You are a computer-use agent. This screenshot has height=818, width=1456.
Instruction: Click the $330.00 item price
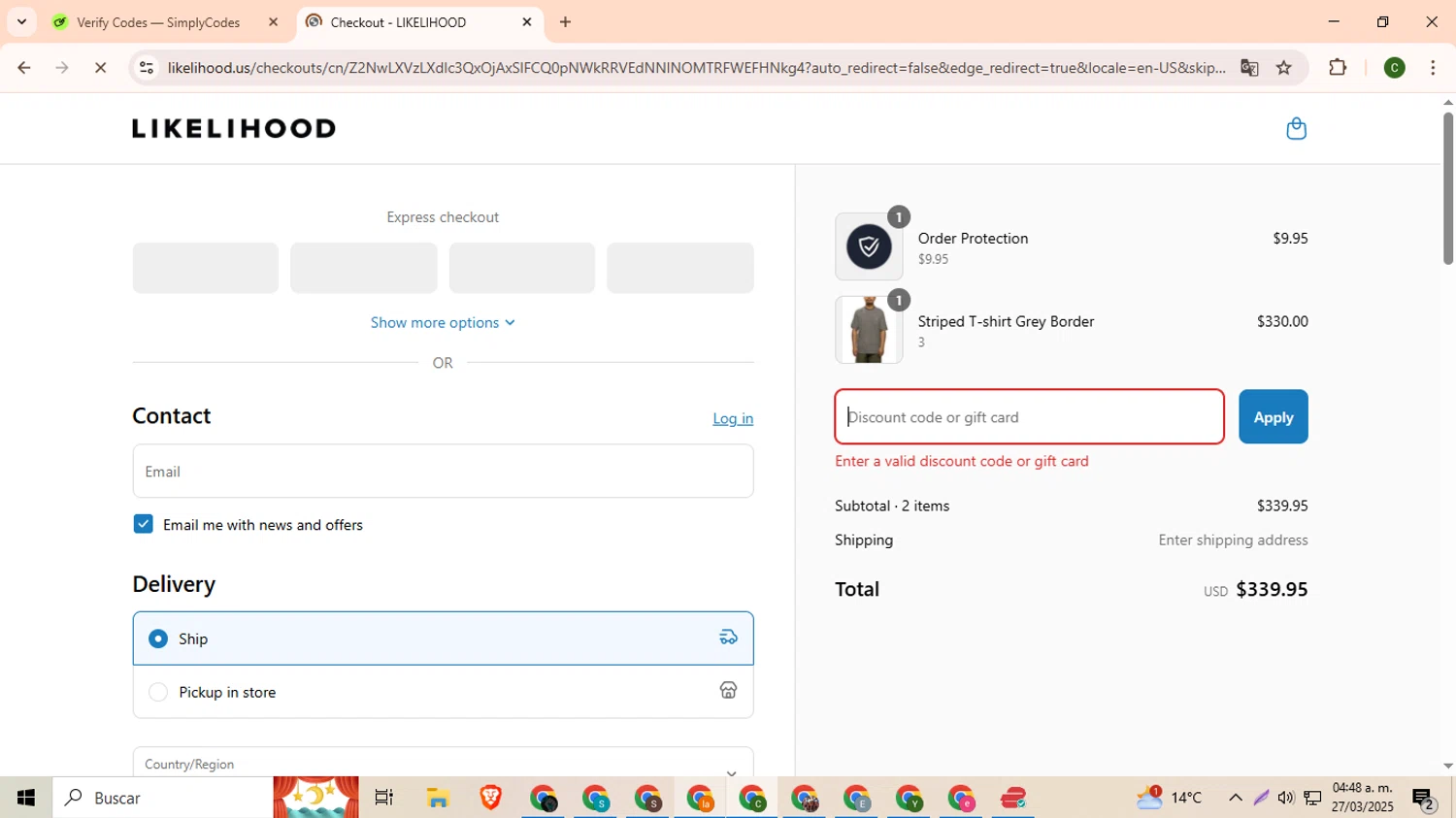click(x=1282, y=321)
